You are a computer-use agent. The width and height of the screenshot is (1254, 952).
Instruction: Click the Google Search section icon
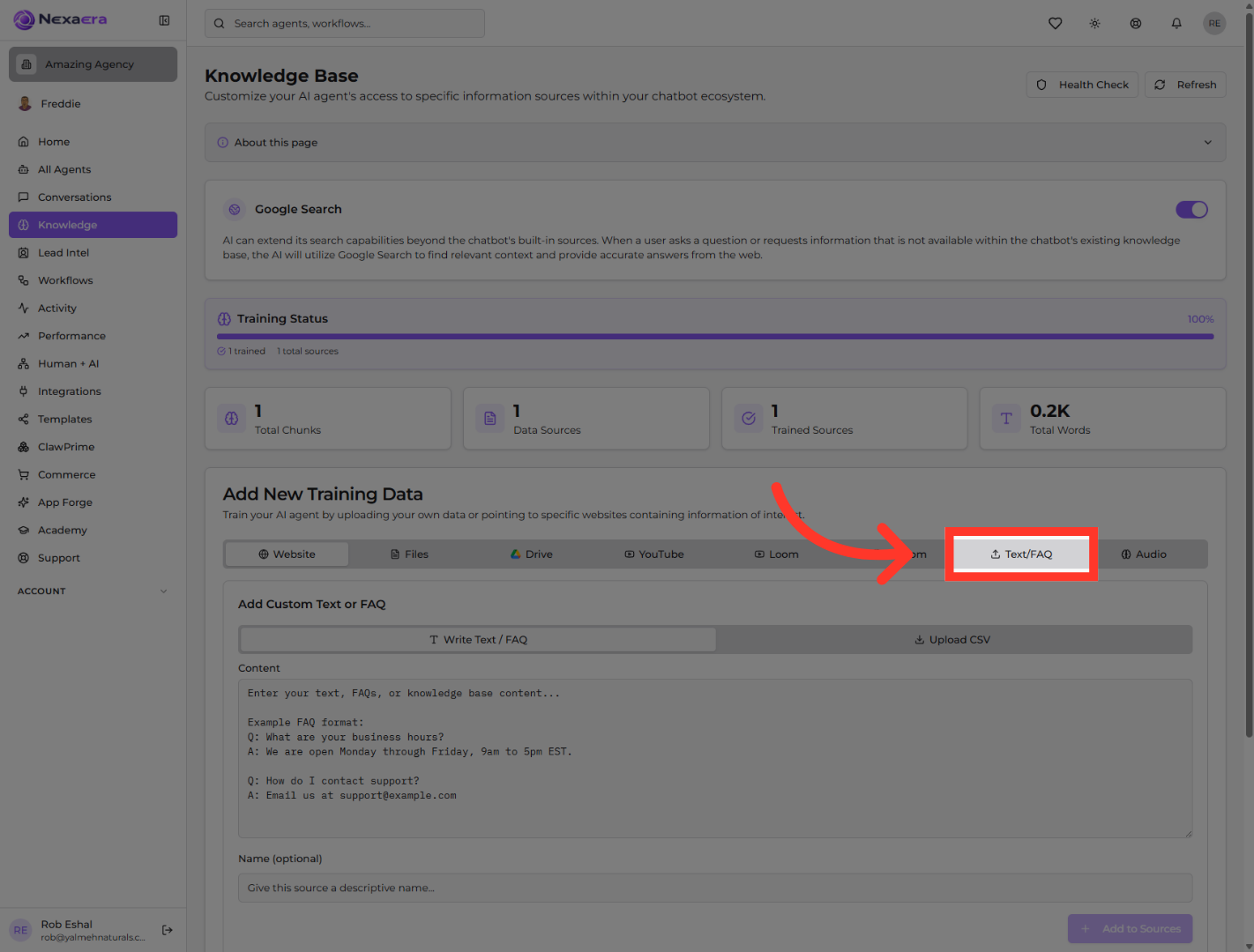pyautogui.click(x=235, y=210)
